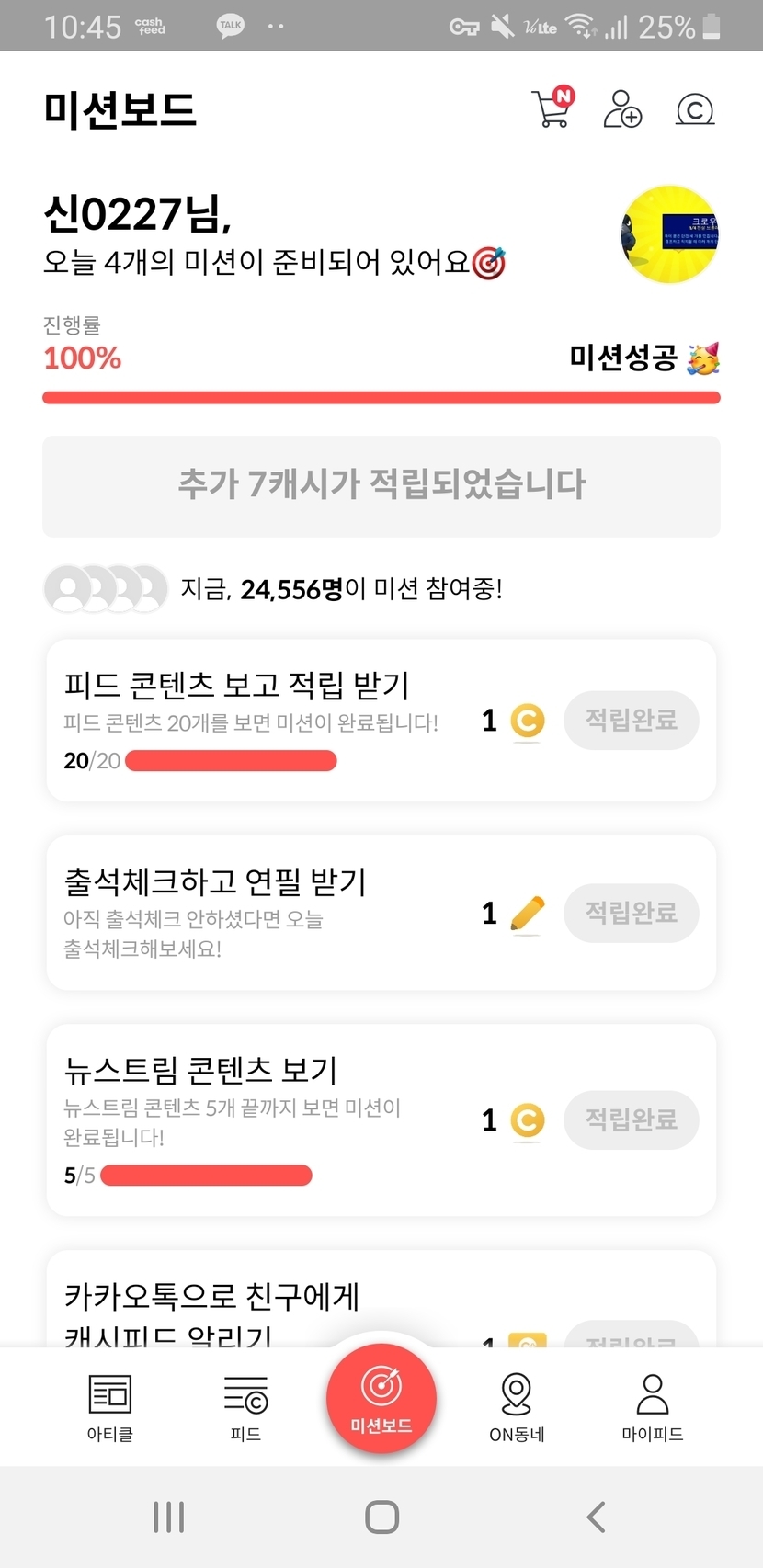Tap the newsstream mission 적립완료 button
Screen dimensions: 763x1568
(632, 1119)
